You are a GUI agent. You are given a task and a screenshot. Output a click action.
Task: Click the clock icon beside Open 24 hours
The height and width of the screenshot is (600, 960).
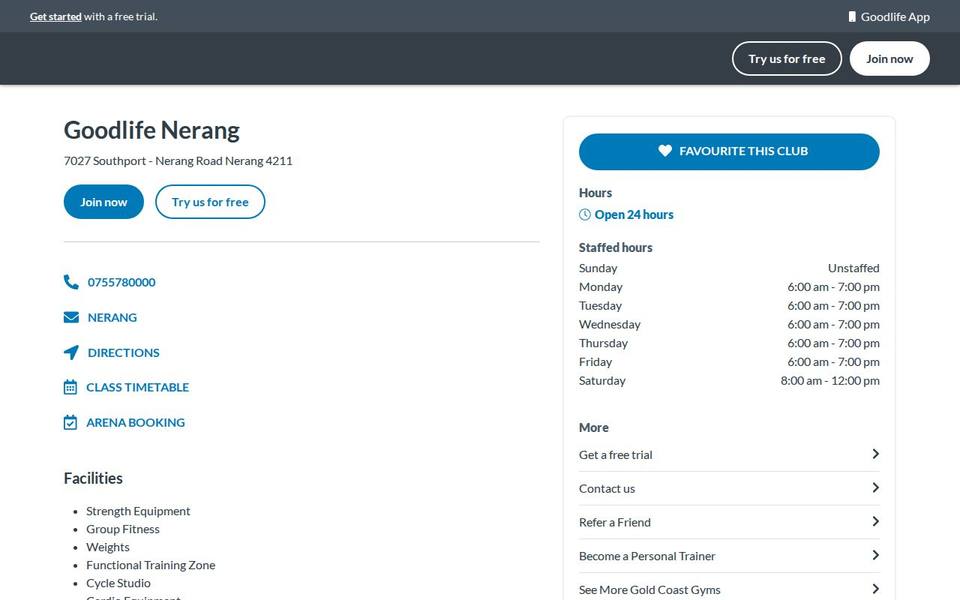[x=585, y=214]
